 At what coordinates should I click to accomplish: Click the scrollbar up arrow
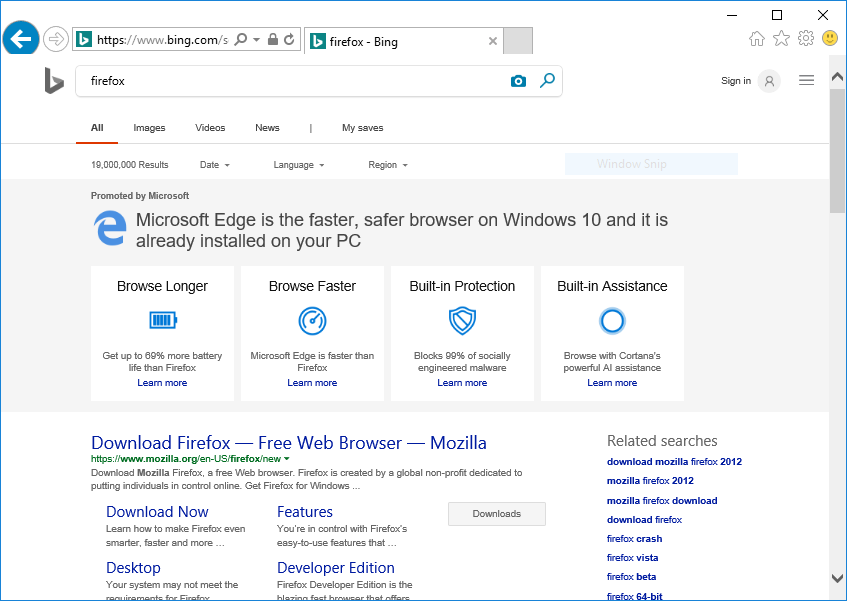[837, 77]
